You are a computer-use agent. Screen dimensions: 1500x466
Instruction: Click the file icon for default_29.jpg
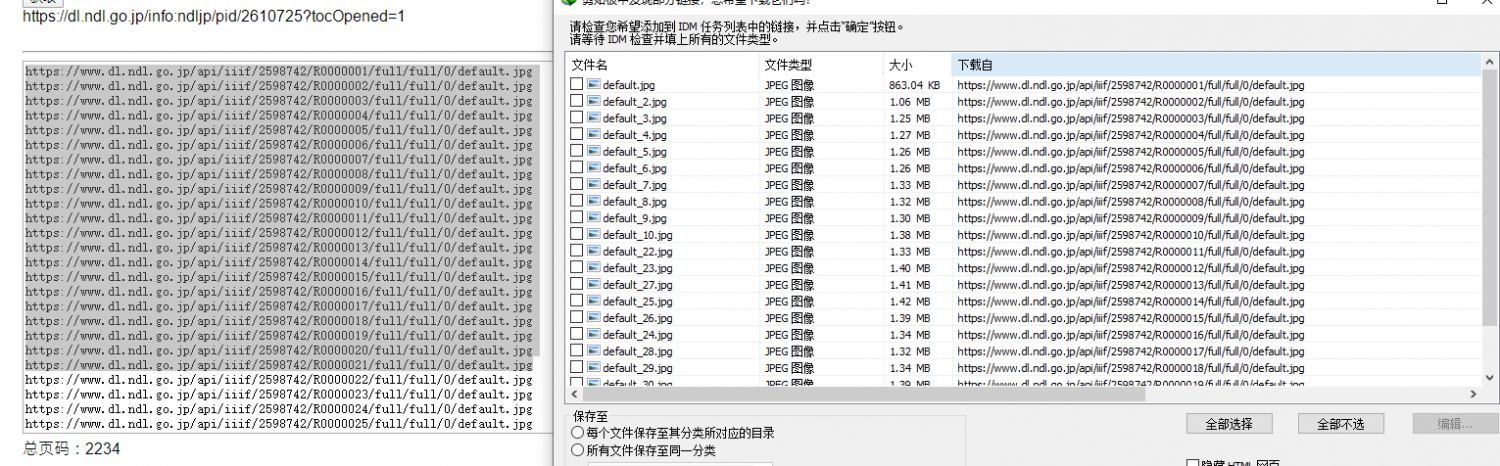(x=593, y=368)
